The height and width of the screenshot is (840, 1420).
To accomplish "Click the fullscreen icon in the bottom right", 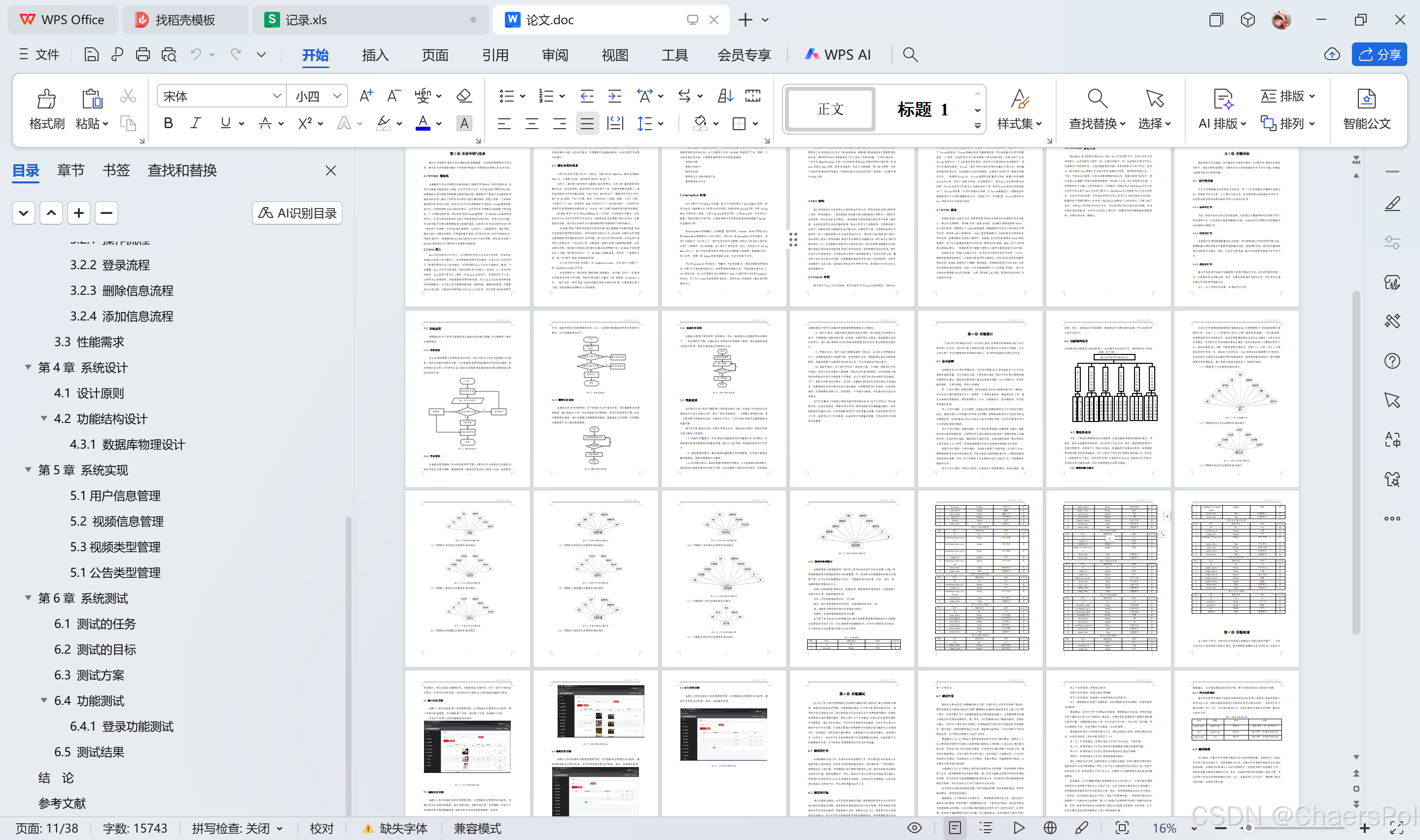I will 1396,828.
